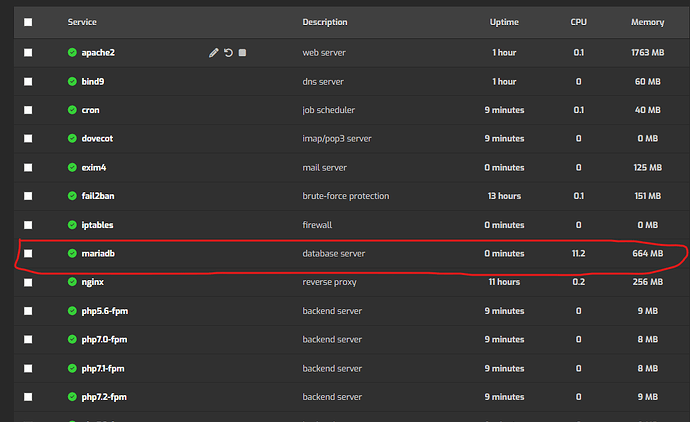The image size is (690, 422).
Task: Open the exim4 service name
Action: point(94,168)
